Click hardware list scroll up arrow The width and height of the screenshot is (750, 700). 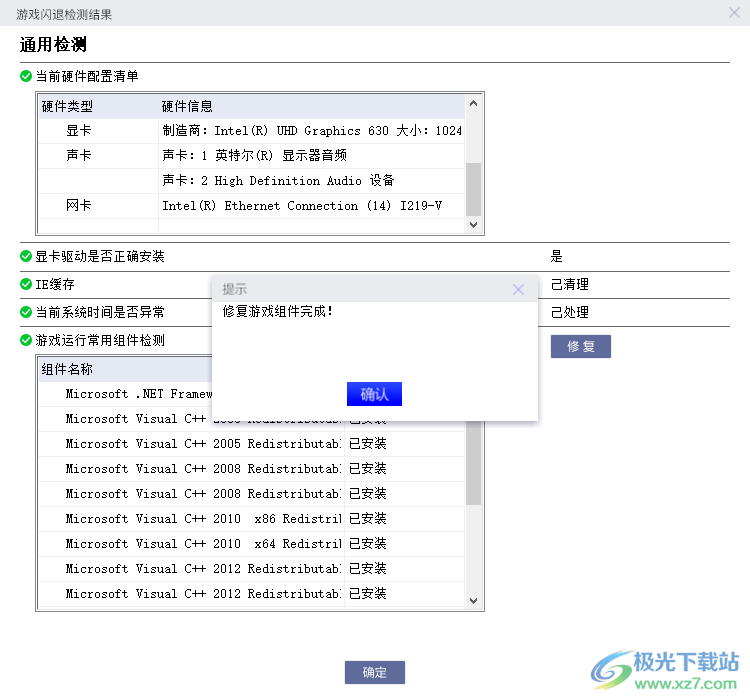click(473, 103)
